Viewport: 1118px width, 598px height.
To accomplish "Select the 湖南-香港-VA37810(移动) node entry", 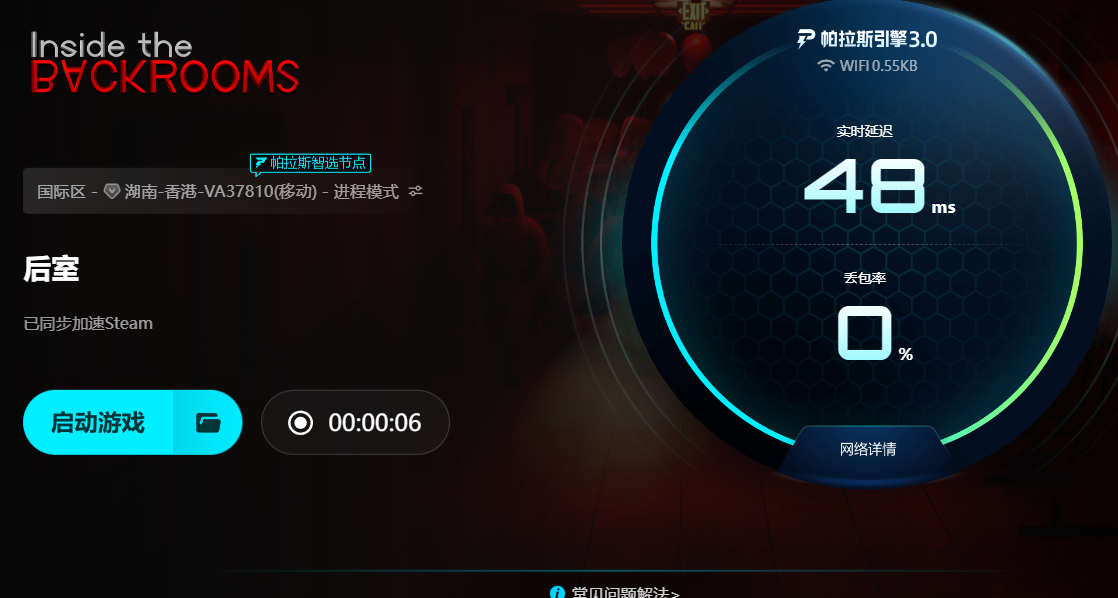I will coord(220,191).
